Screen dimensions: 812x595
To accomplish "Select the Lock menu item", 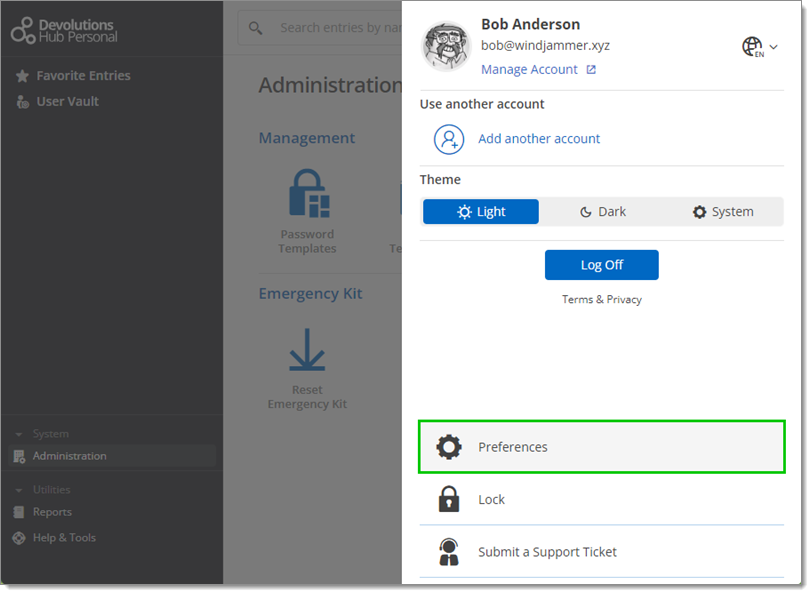I will (602, 500).
